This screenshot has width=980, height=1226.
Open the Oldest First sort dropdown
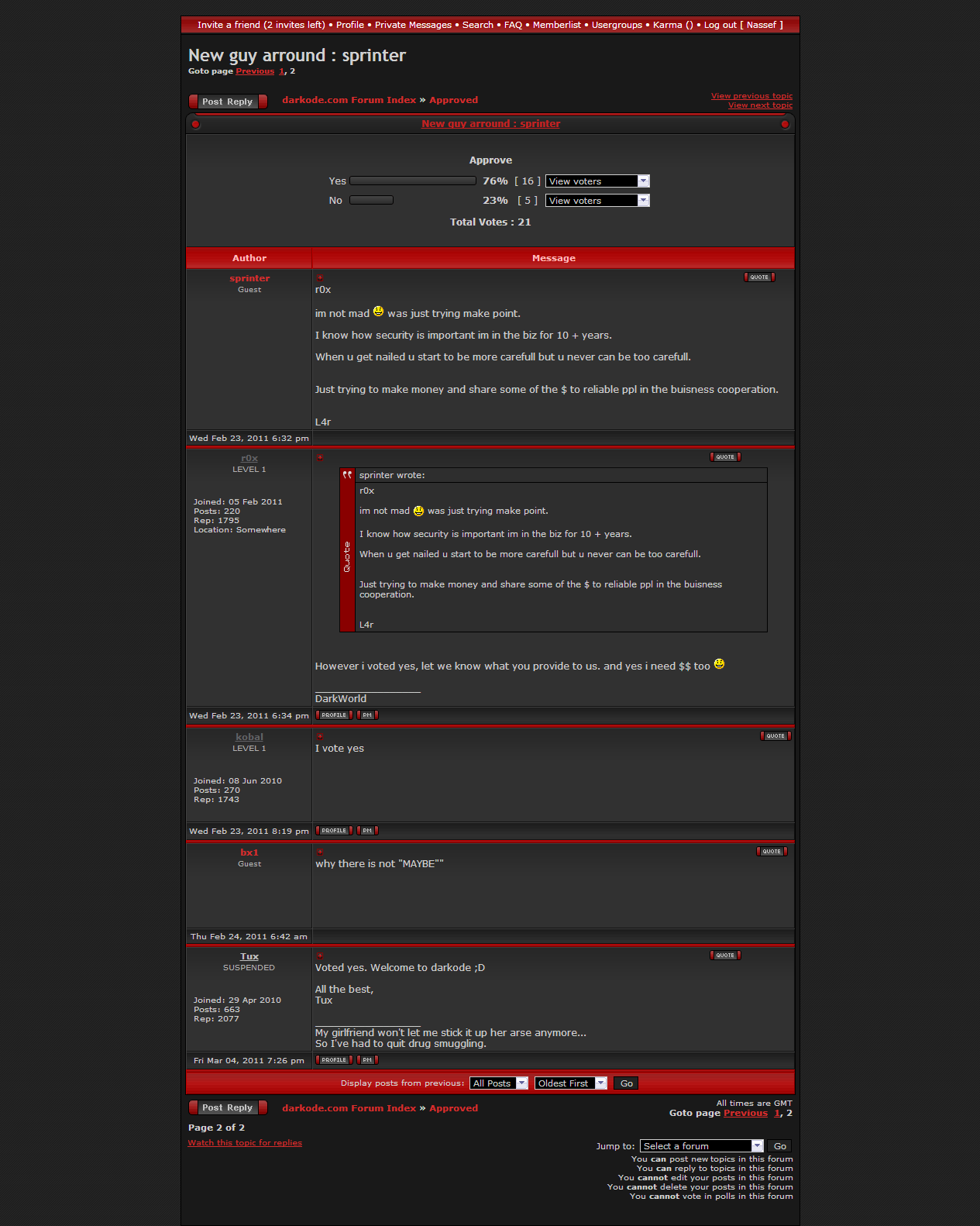point(570,1083)
